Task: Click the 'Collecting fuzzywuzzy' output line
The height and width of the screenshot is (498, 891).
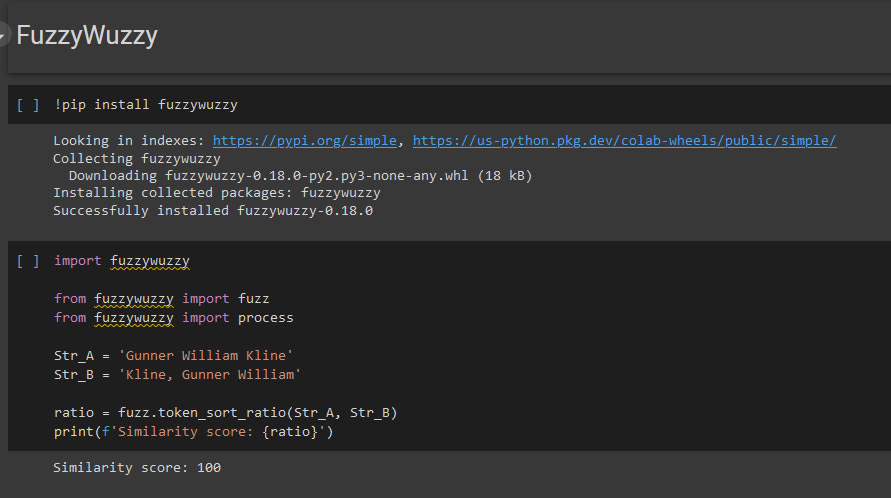Action: pos(137,158)
